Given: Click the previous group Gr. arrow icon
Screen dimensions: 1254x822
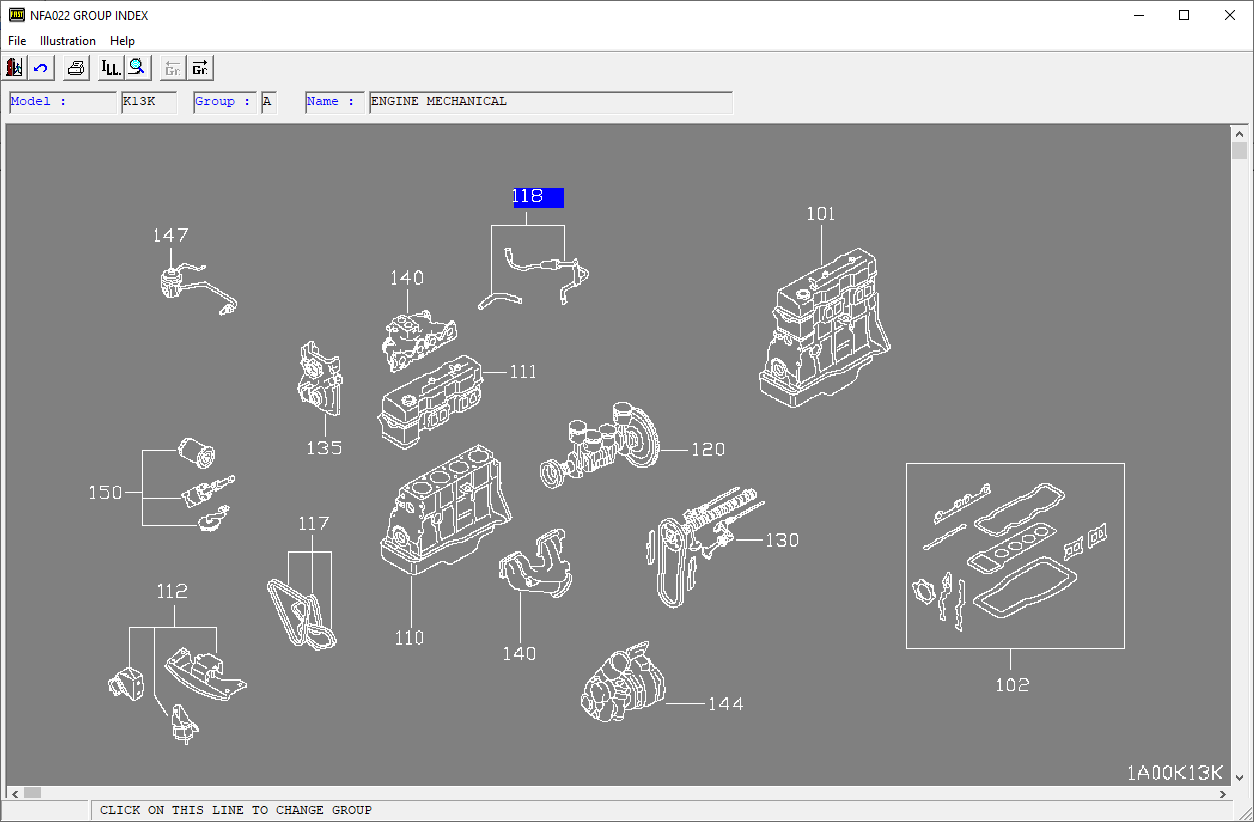Looking at the screenshot, I should pos(173,68).
